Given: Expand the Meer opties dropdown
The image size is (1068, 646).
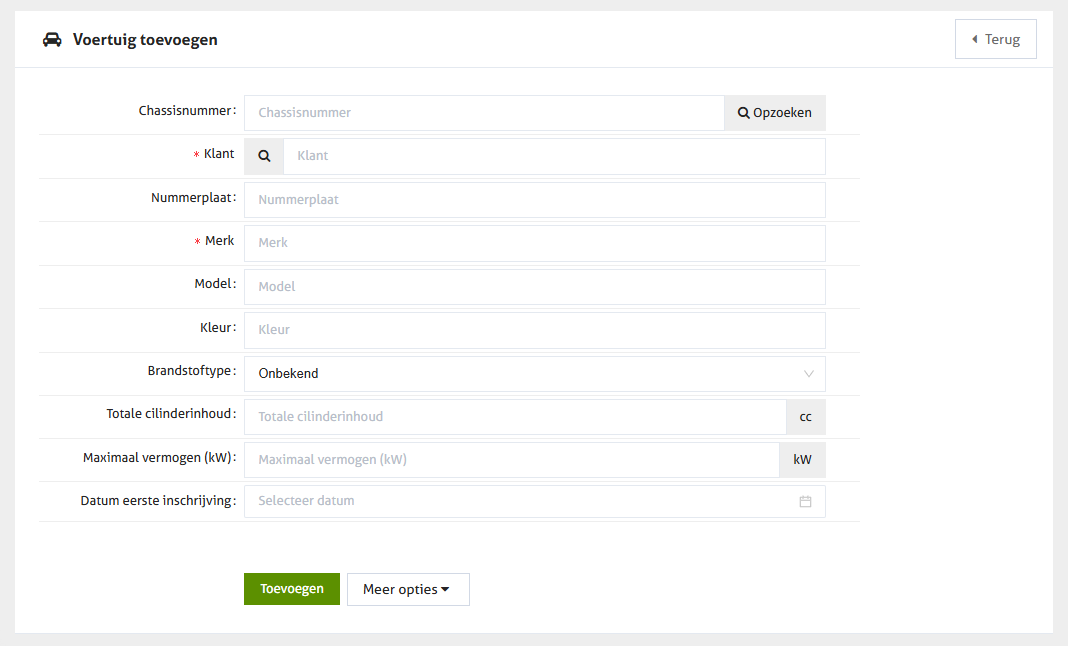Looking at the screenshot, I should point(407,589).
